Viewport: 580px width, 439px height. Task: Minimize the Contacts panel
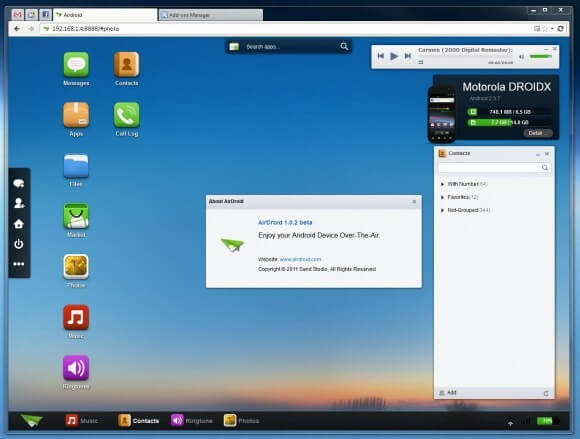[538, 154]
